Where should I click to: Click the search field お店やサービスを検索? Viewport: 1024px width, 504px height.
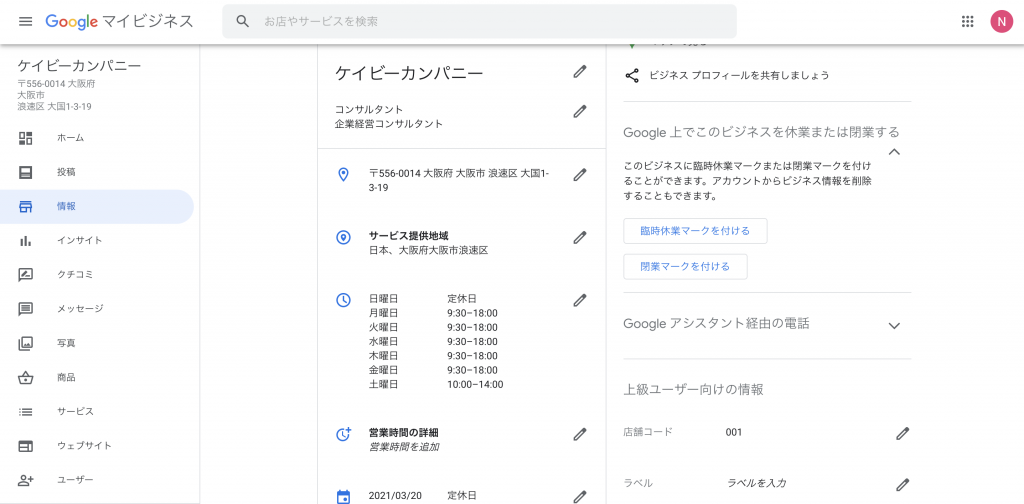click(x=479, y=22)
